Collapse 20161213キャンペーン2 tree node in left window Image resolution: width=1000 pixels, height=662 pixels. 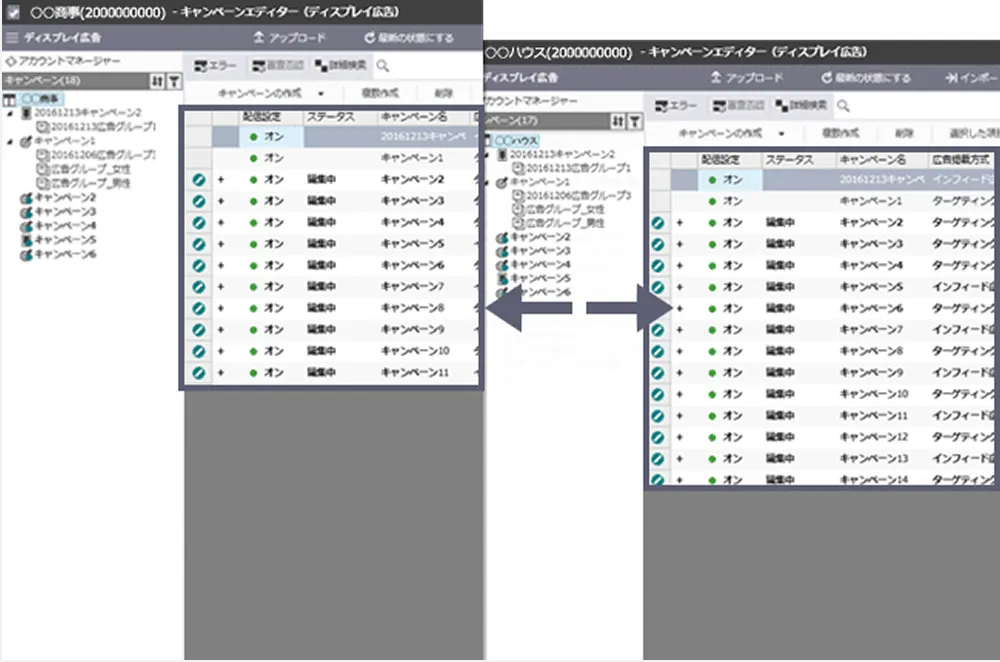coord(9,114)
